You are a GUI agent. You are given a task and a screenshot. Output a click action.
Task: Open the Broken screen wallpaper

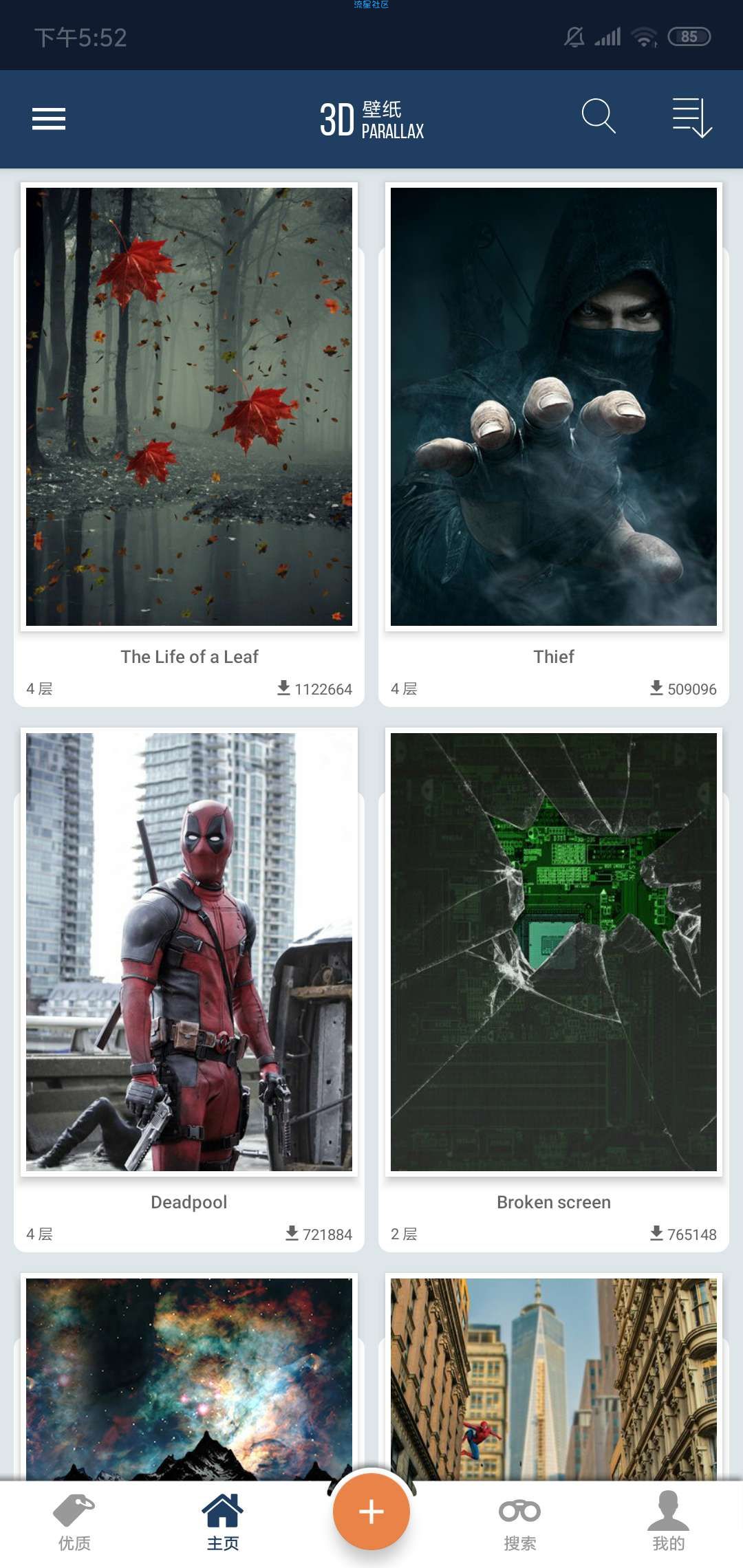pos(554,952)
